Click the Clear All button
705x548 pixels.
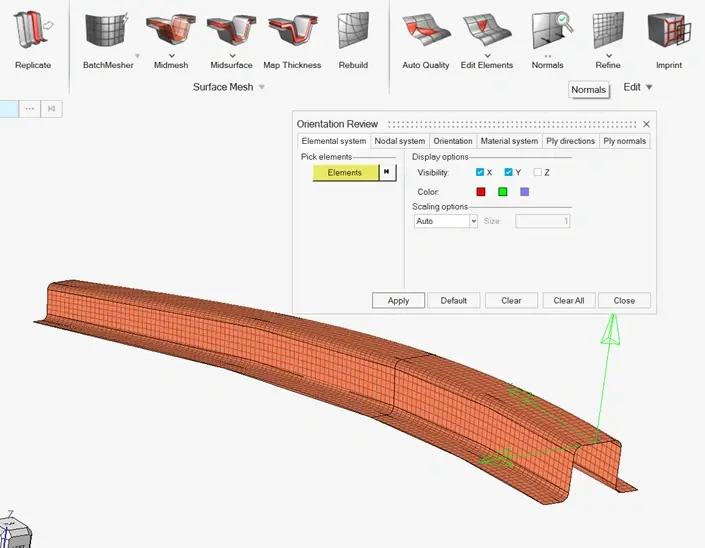tap(568, 300)
